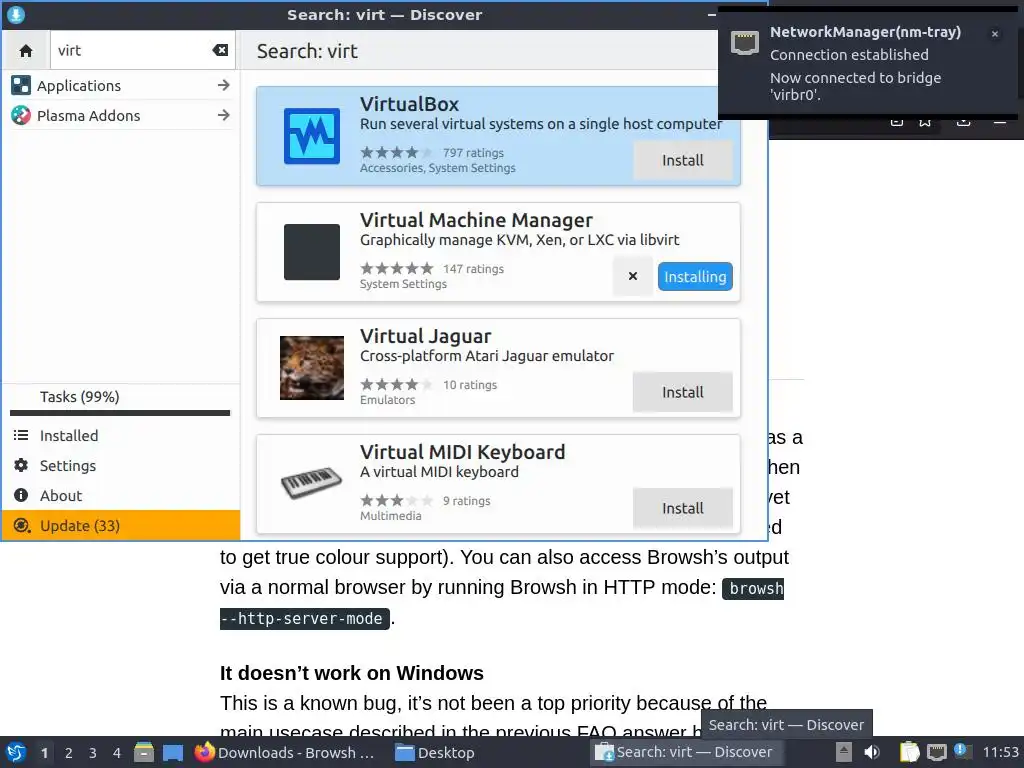The width and height of the screenshot is (1024, 768).
Task: Open the volume control tray icon
Action: click(872, 752)
